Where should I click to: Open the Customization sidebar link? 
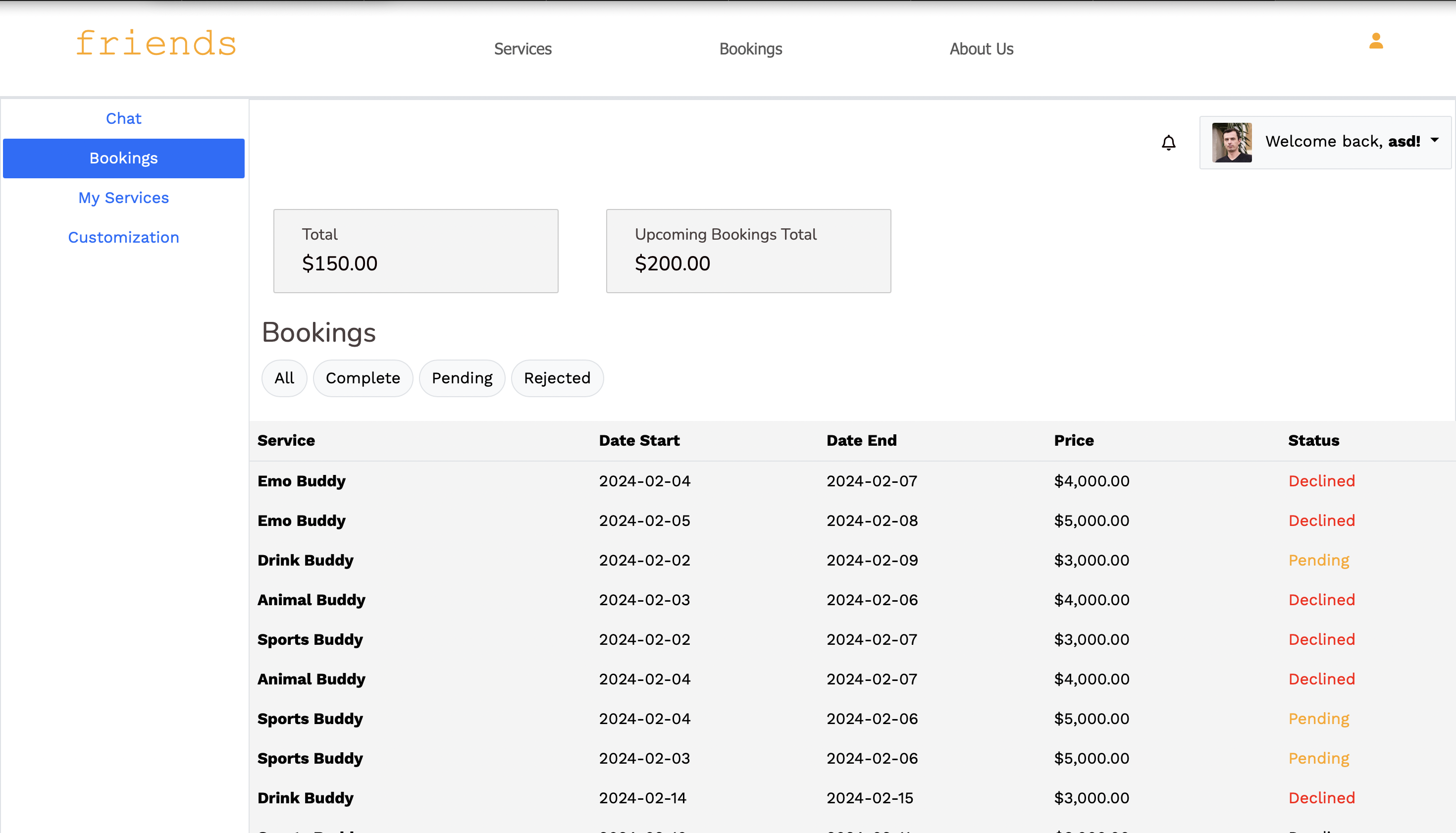[124, 237]
